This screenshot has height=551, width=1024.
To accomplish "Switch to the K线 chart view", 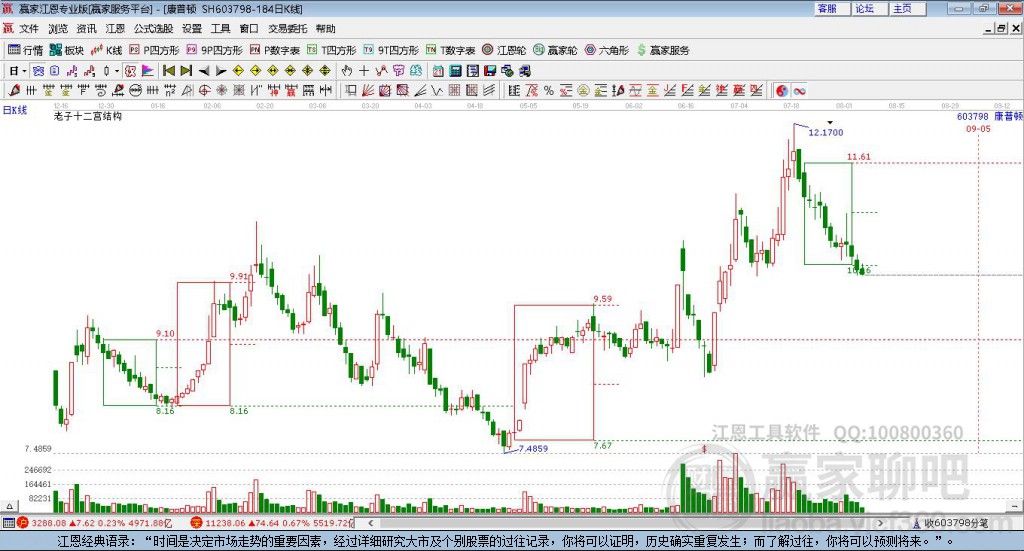I will [106, 50].
